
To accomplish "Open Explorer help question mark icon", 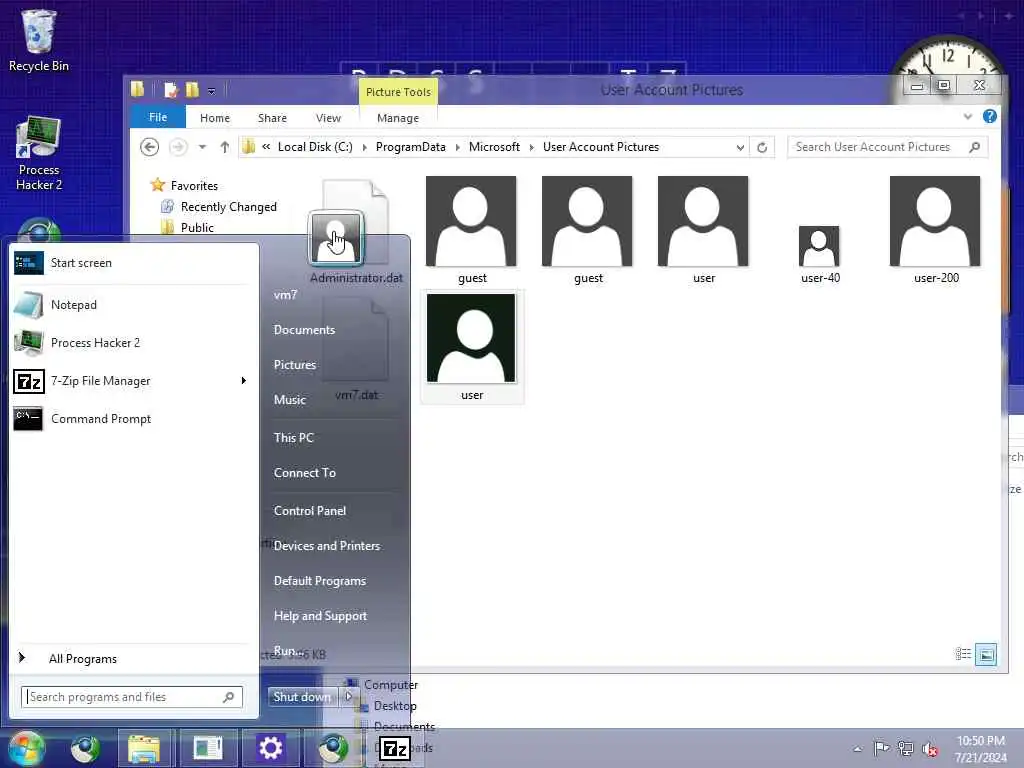I will [989, 116].
